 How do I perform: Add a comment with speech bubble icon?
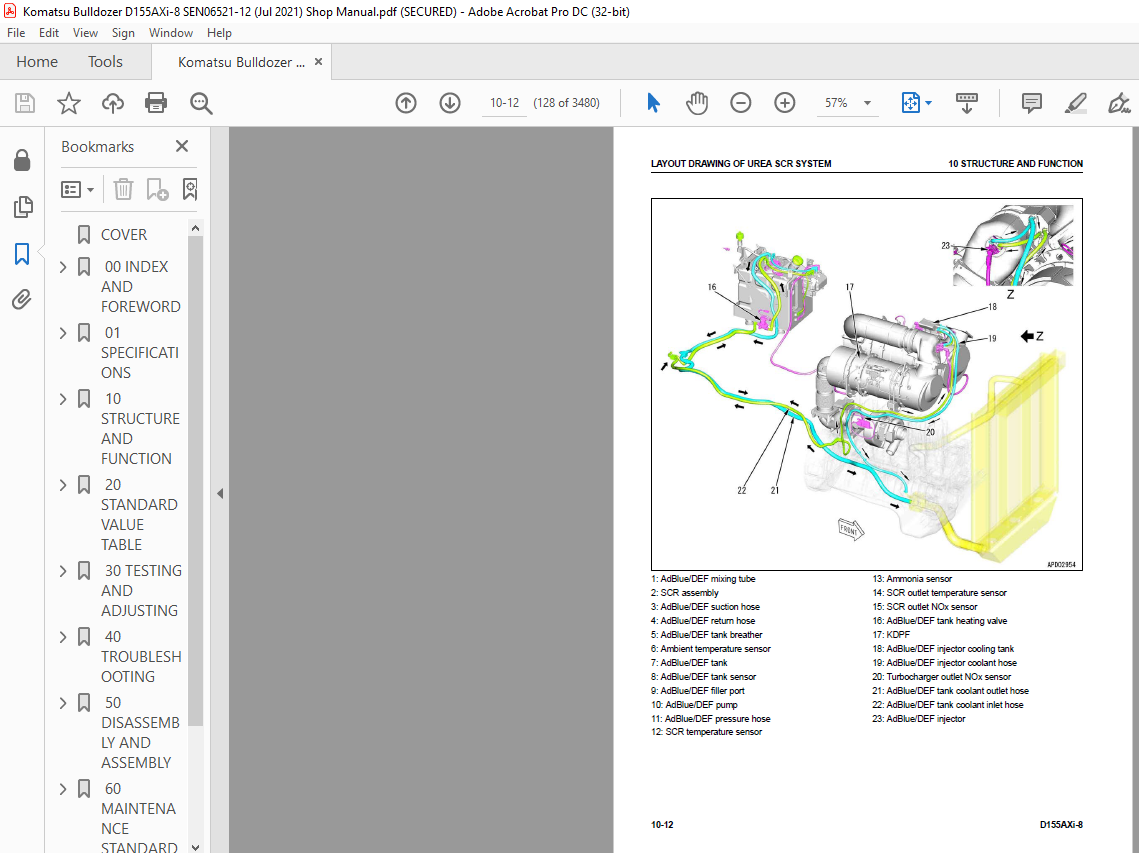(x=1031, y=103)
